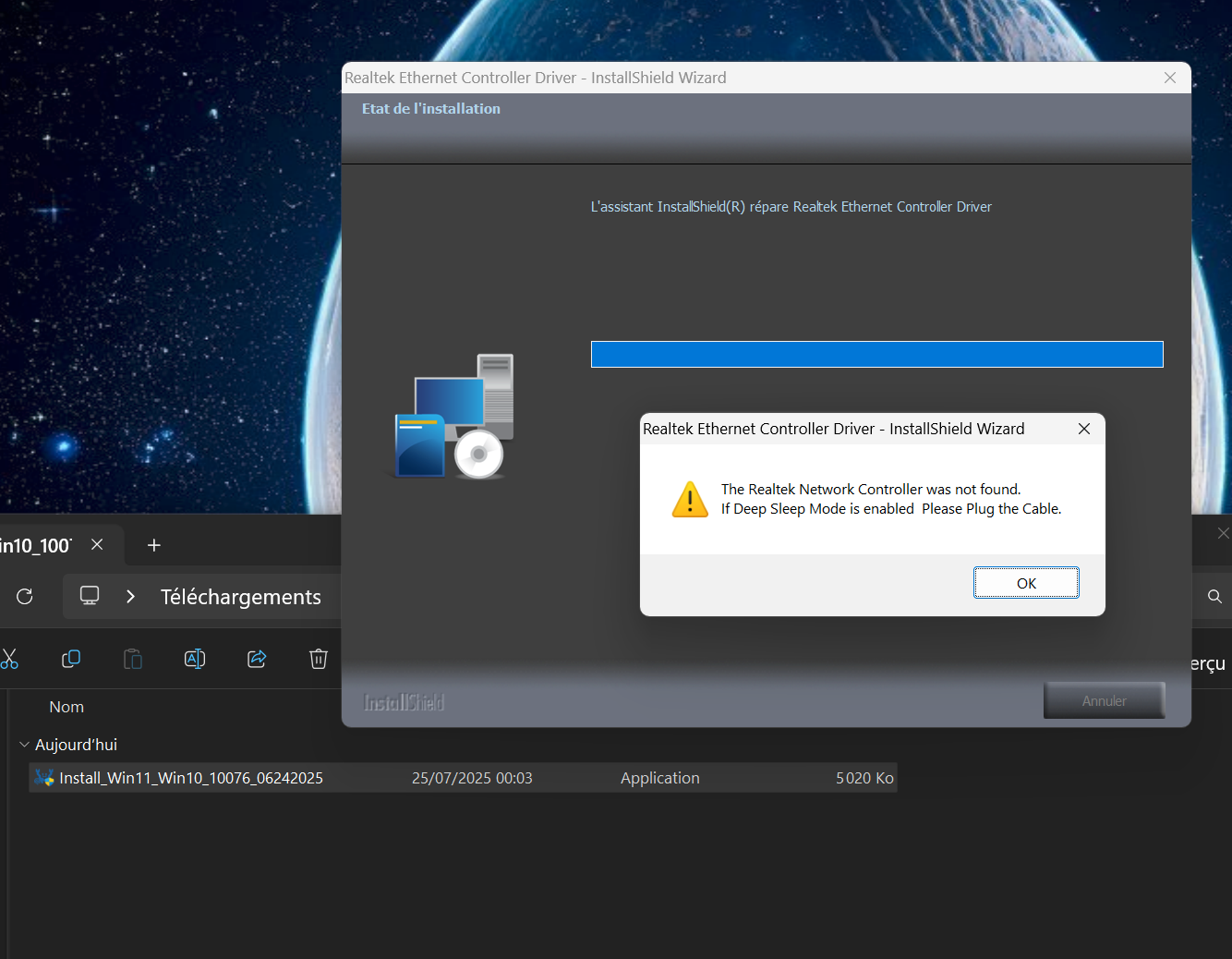Click the search magnifier icon in Explorer
This screenshot has height=959, width=1232.
1215,597
